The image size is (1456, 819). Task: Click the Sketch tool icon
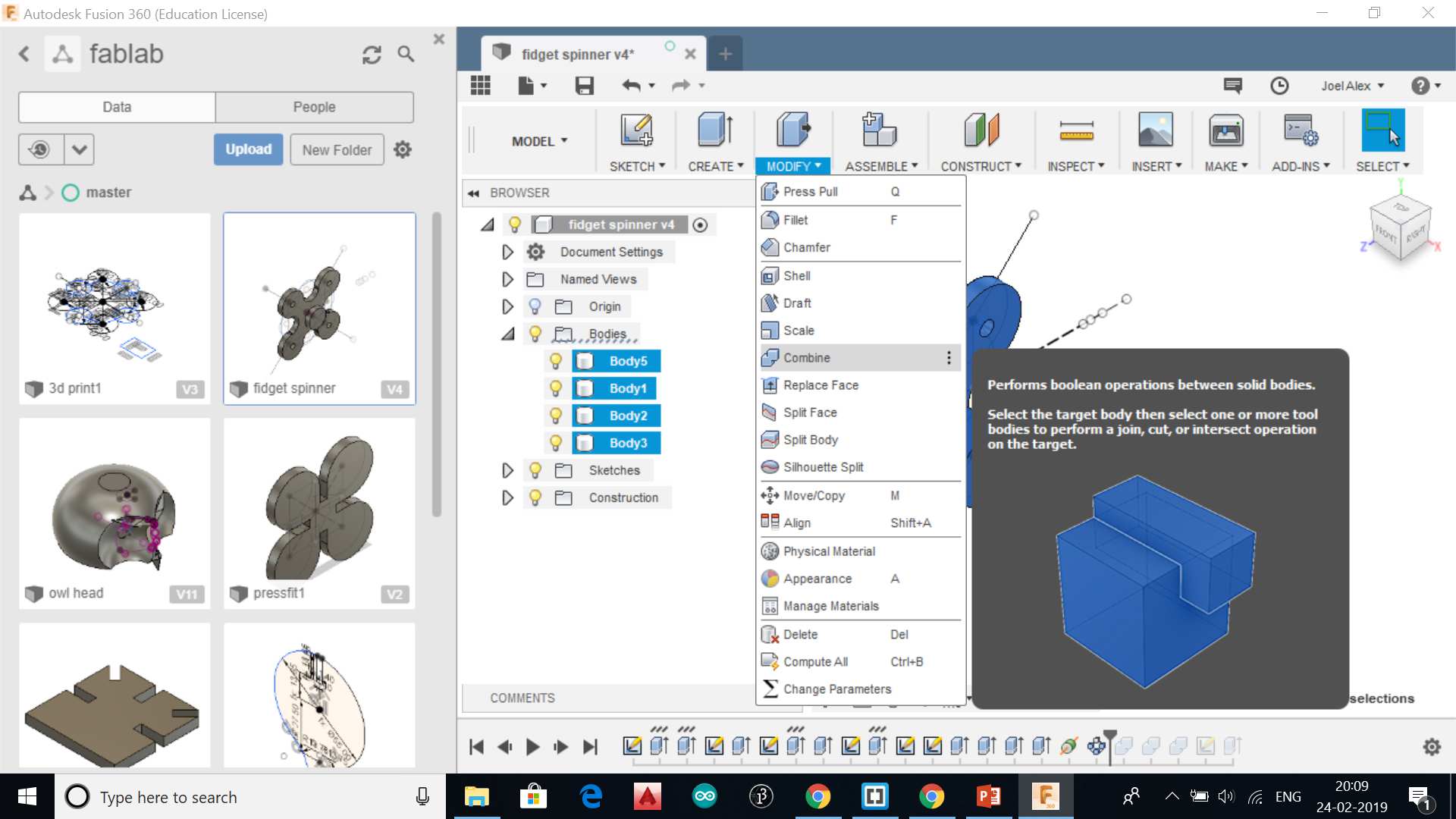[x=635, y=130]
